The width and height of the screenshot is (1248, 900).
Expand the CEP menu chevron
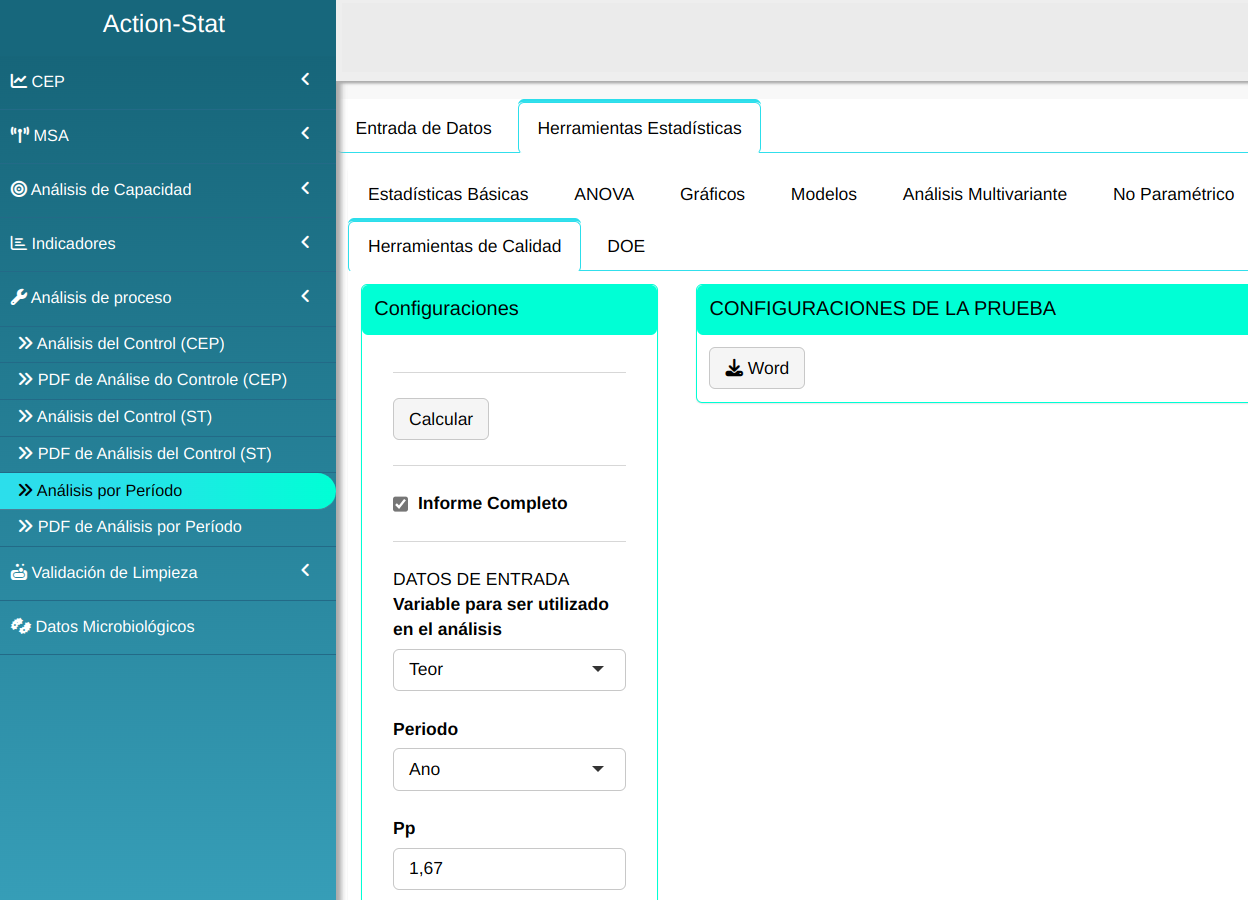[x=306, y=80]
